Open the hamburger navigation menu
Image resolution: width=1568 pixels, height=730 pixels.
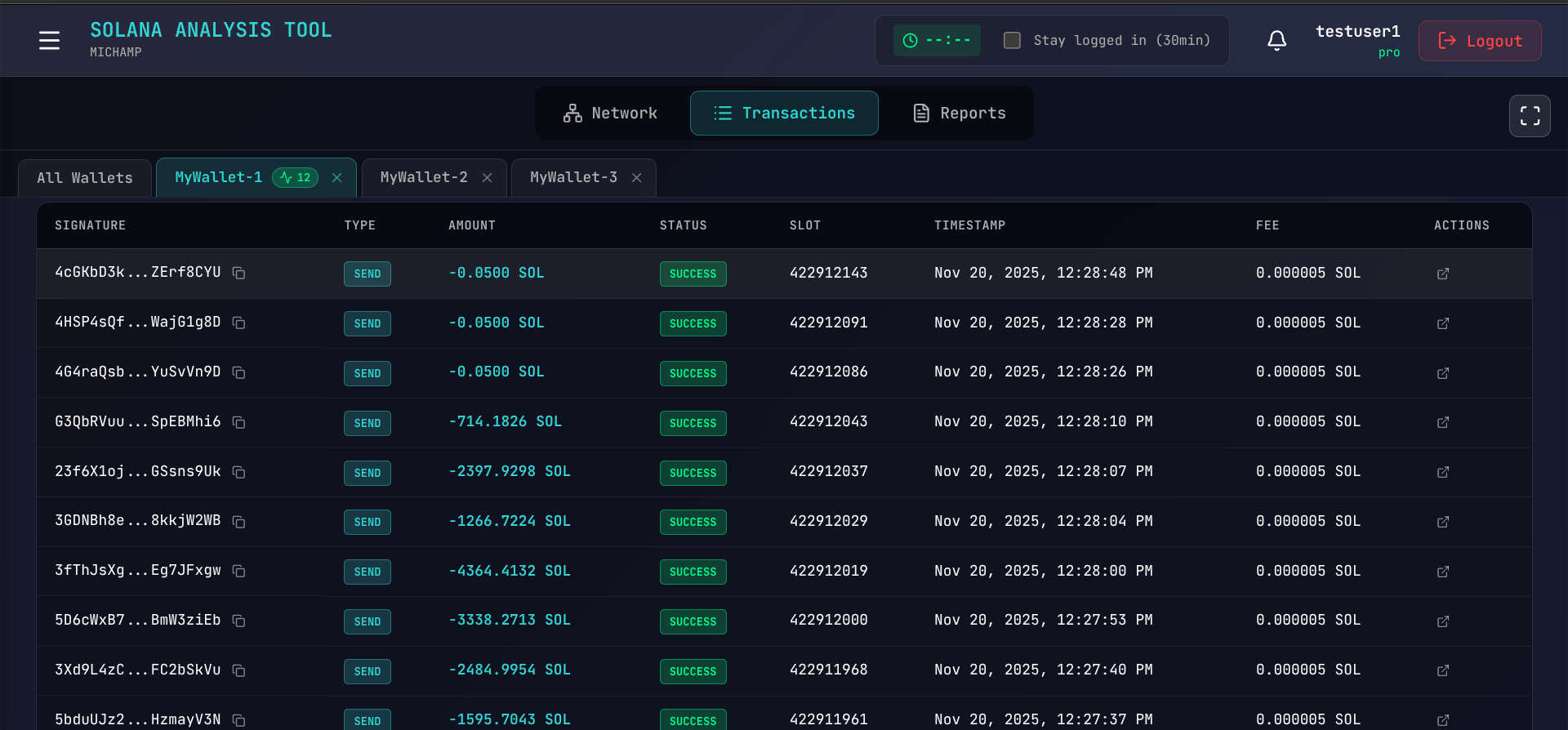pyautogui.click(x=49, y=40)
